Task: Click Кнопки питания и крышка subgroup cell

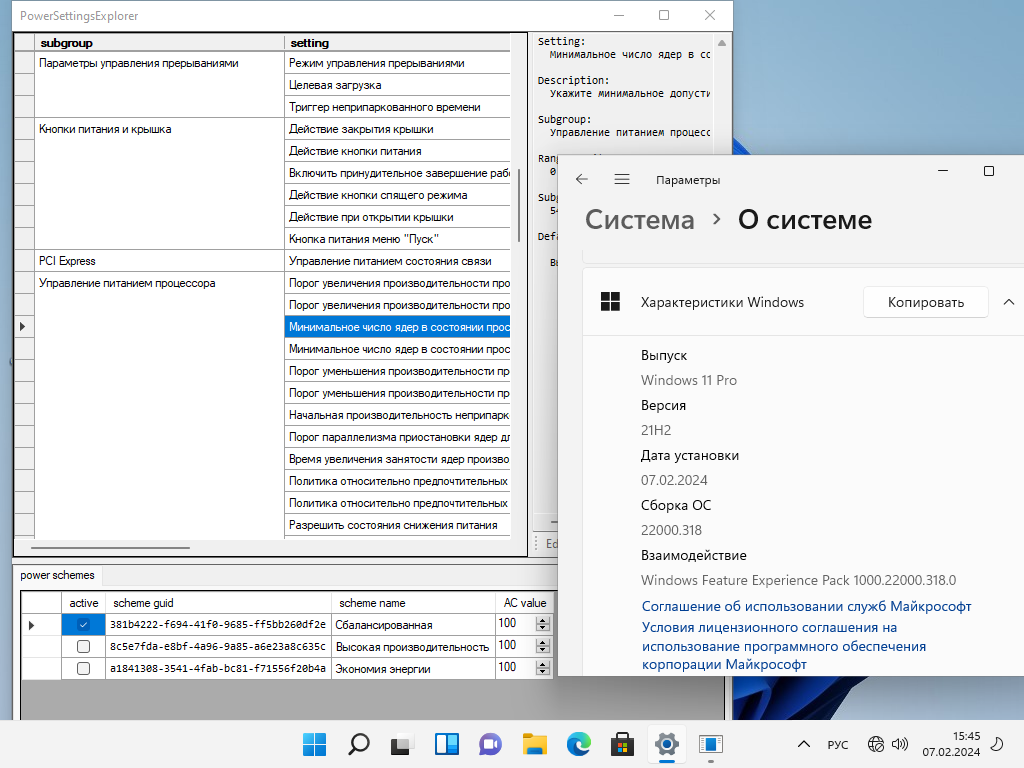Action: [159, 183]
